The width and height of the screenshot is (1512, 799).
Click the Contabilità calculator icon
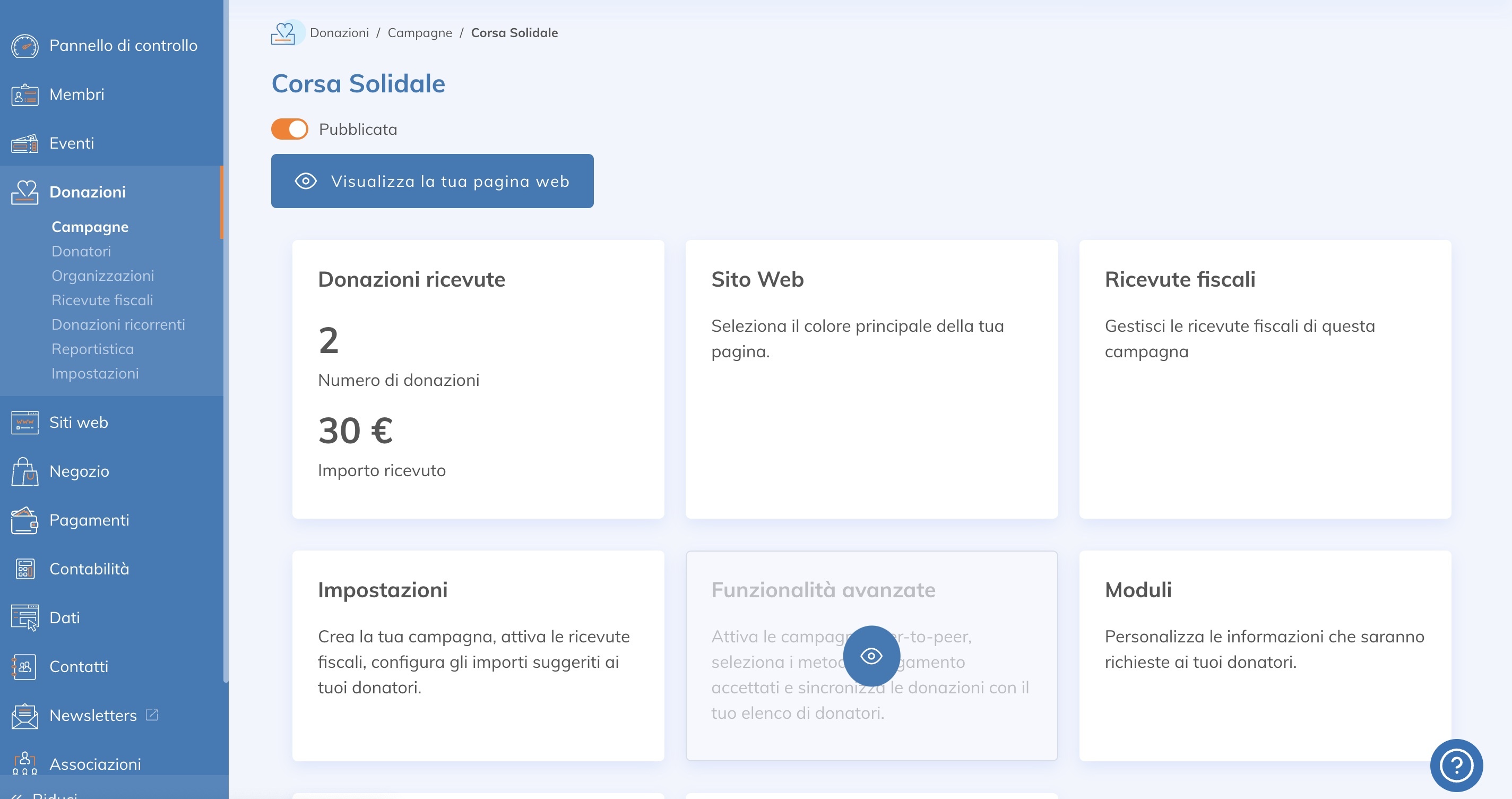[24, 569]
